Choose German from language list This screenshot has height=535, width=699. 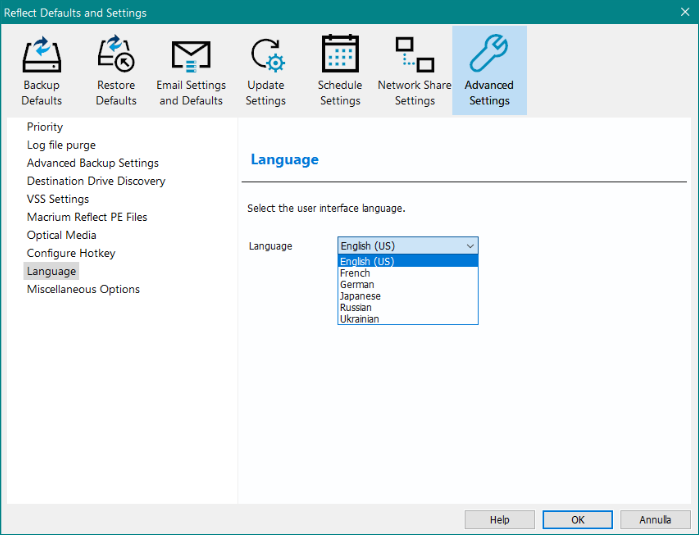pyautogui.click(x=408, y=284)
